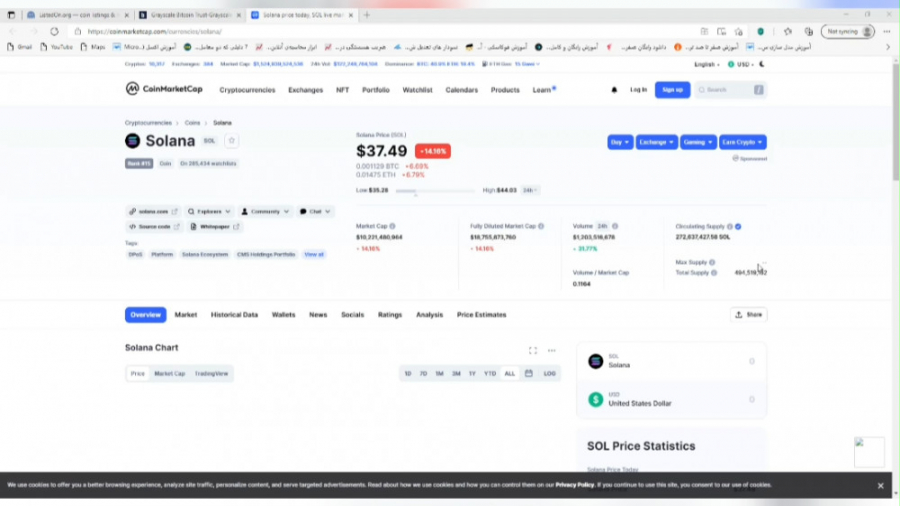Open the Products nav menu

click(x=505, y=90)
